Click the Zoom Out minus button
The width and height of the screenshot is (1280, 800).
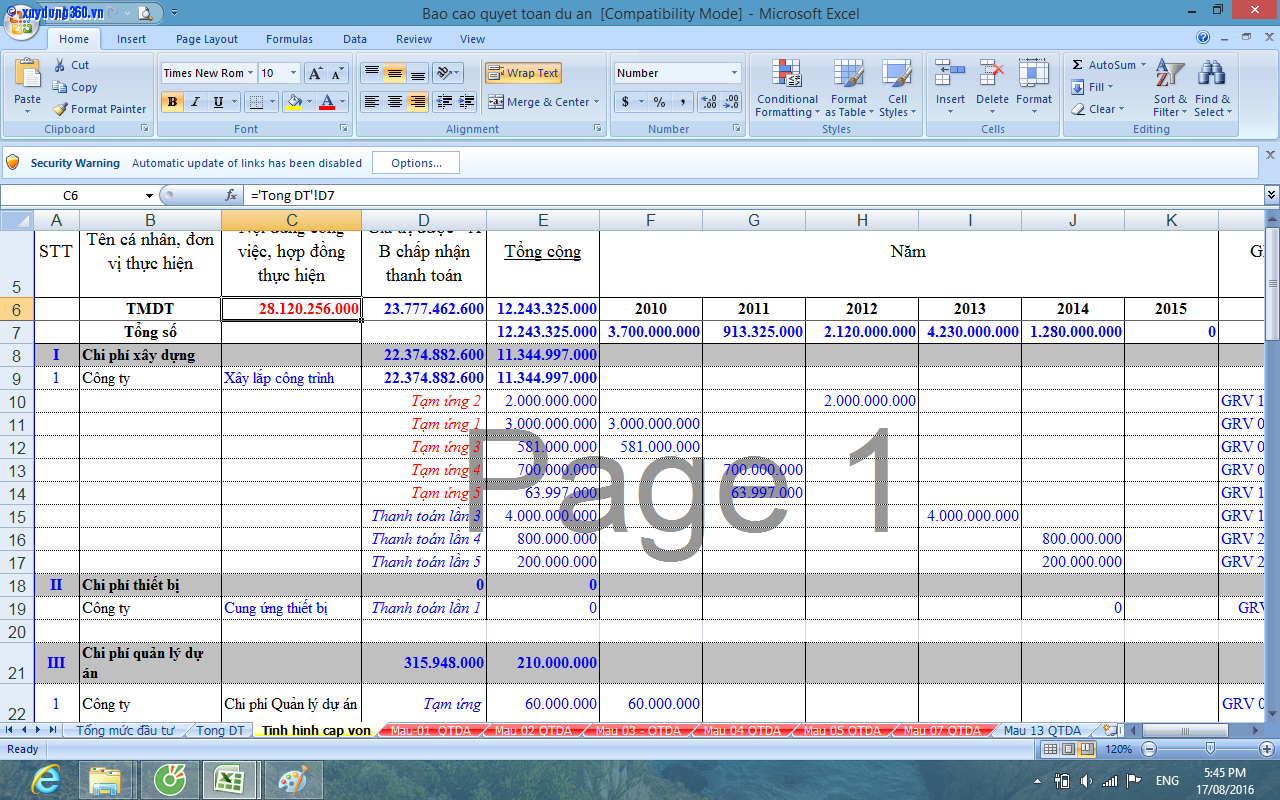tap(1148, 749)
